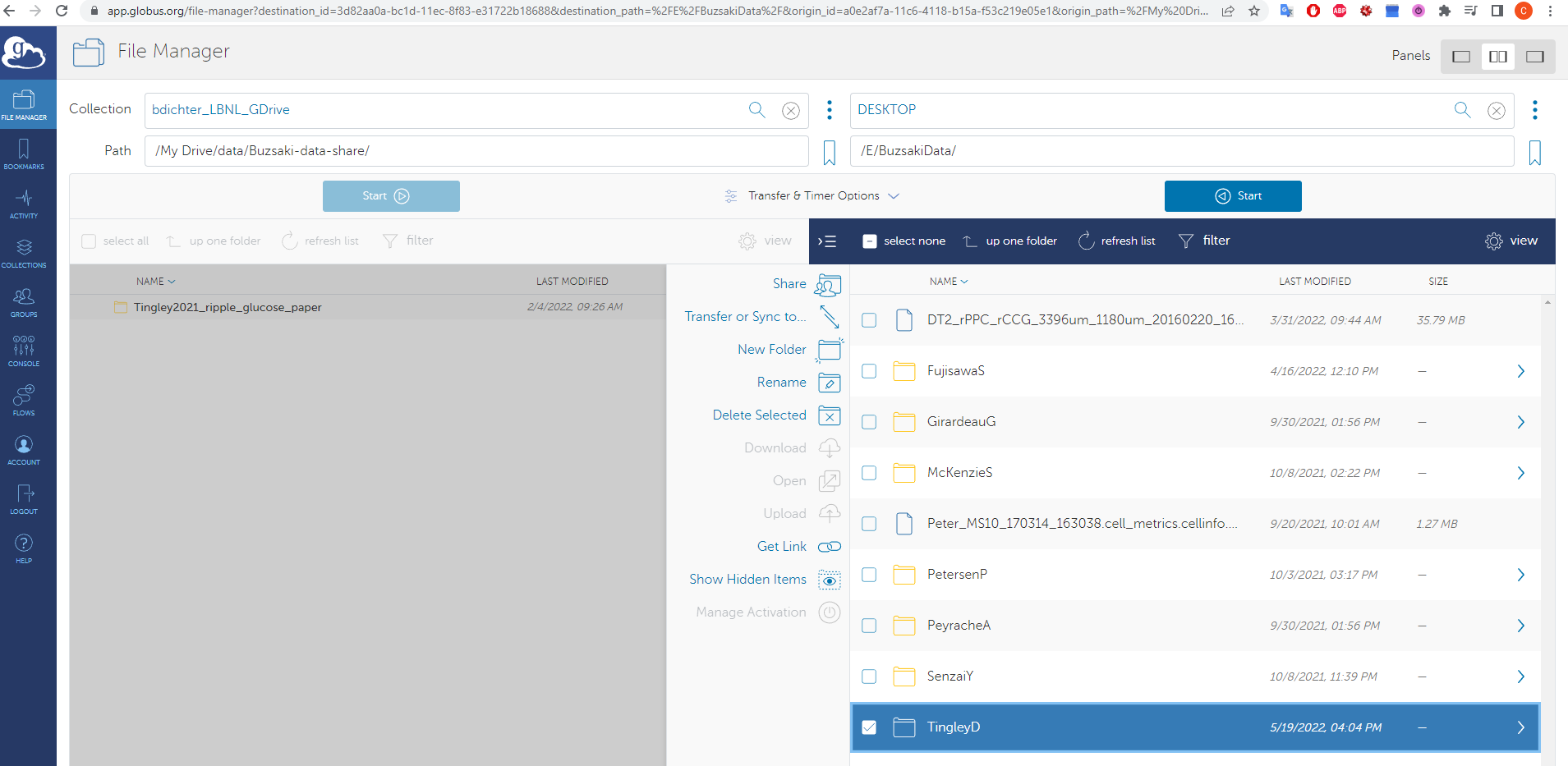This screenshot has width=1568, height=766.
Task: Open the FujisawaS folder chevron
Action: pyautogui.click(x=1520, y=371)
